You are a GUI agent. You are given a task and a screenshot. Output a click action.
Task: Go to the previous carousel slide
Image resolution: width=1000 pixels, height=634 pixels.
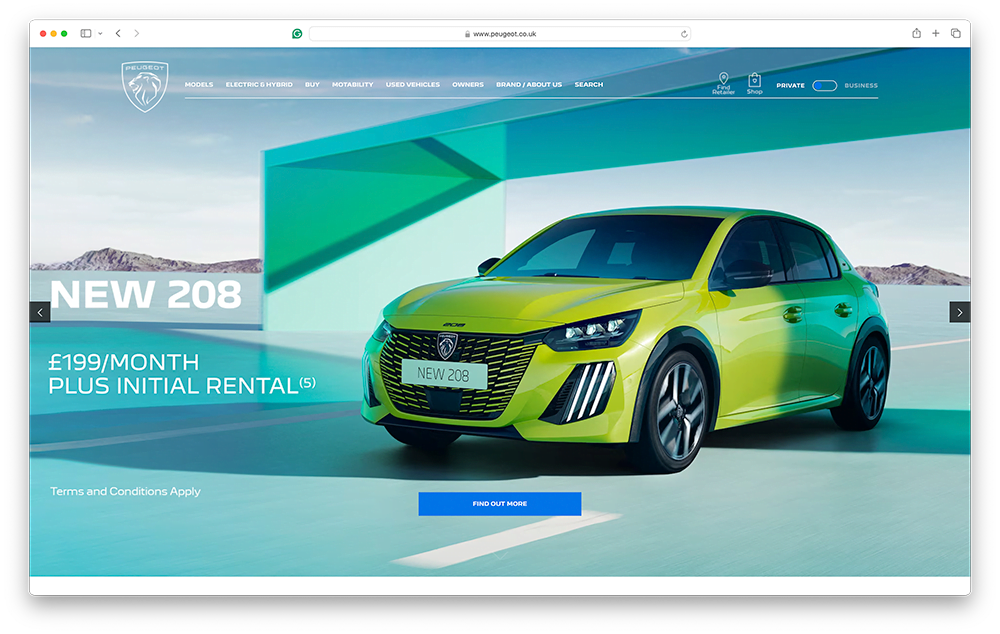point(40,313)
